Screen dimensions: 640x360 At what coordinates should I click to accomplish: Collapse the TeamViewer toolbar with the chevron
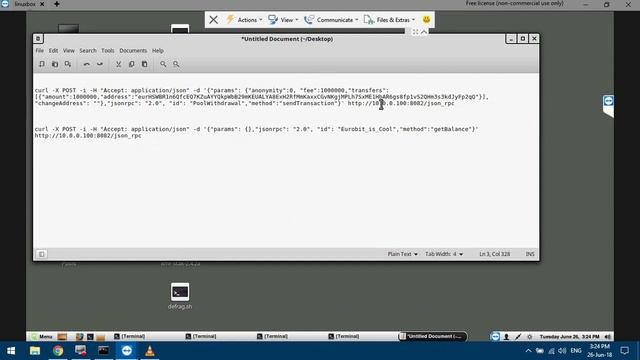(x=424, y=32)
